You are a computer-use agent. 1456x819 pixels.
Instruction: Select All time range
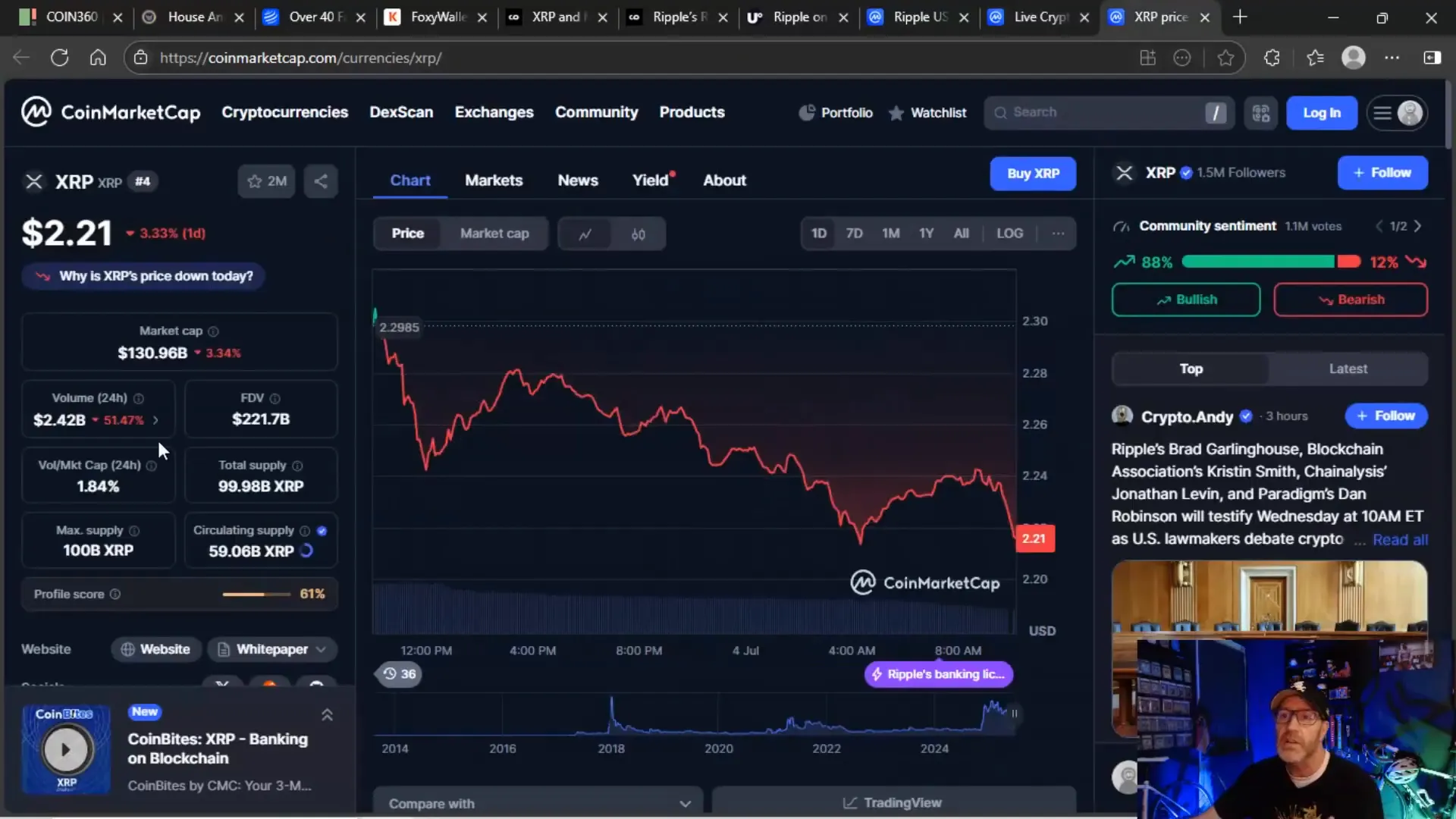pyautogui.click(x=962, y=234)
